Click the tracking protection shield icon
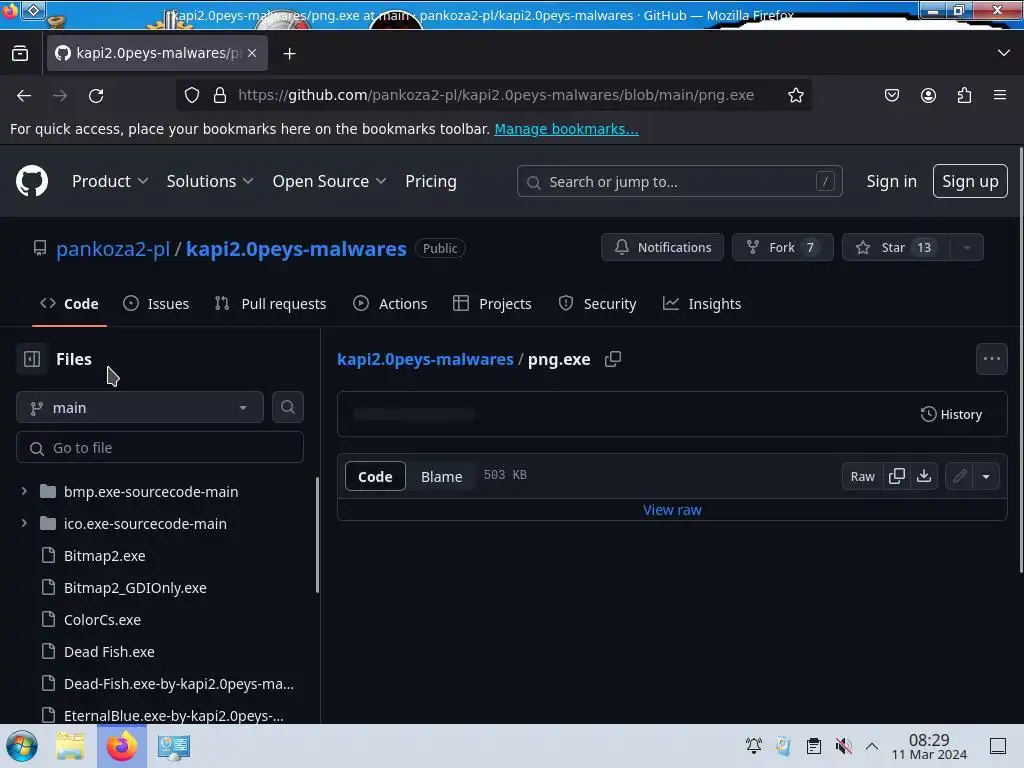 coord(191,95)
